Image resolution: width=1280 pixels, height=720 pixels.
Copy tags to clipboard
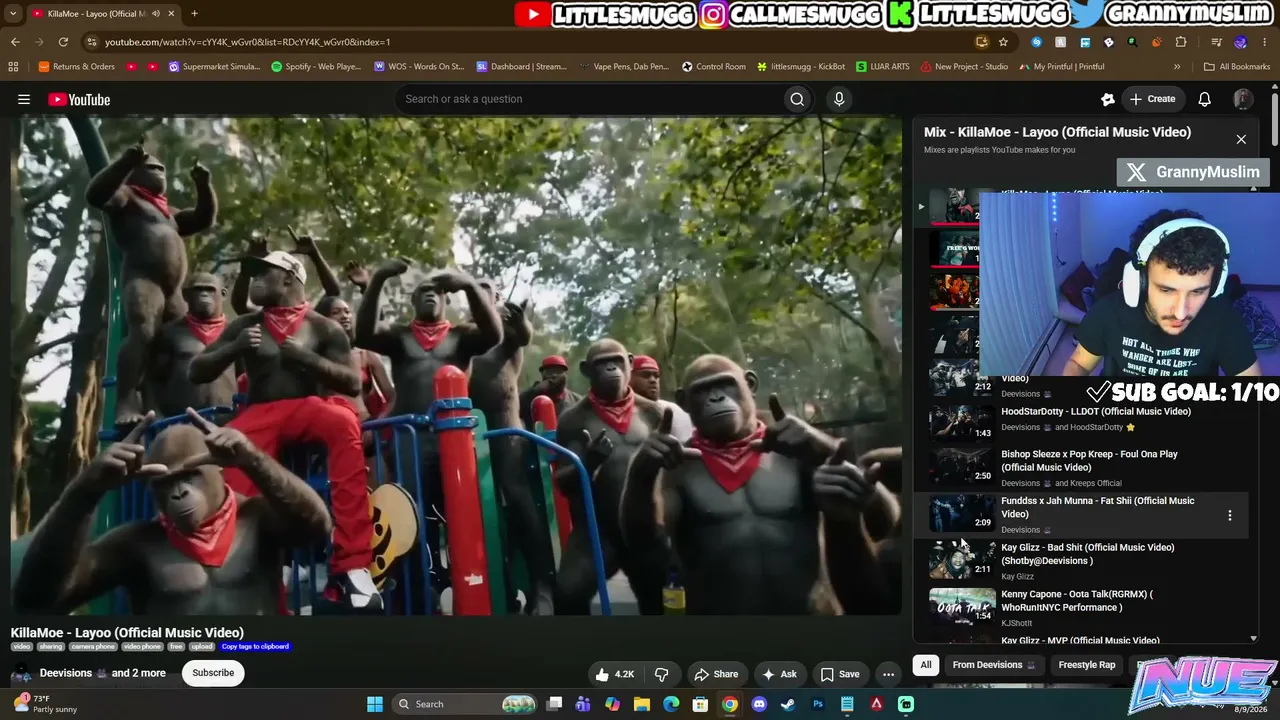(255, 647)
